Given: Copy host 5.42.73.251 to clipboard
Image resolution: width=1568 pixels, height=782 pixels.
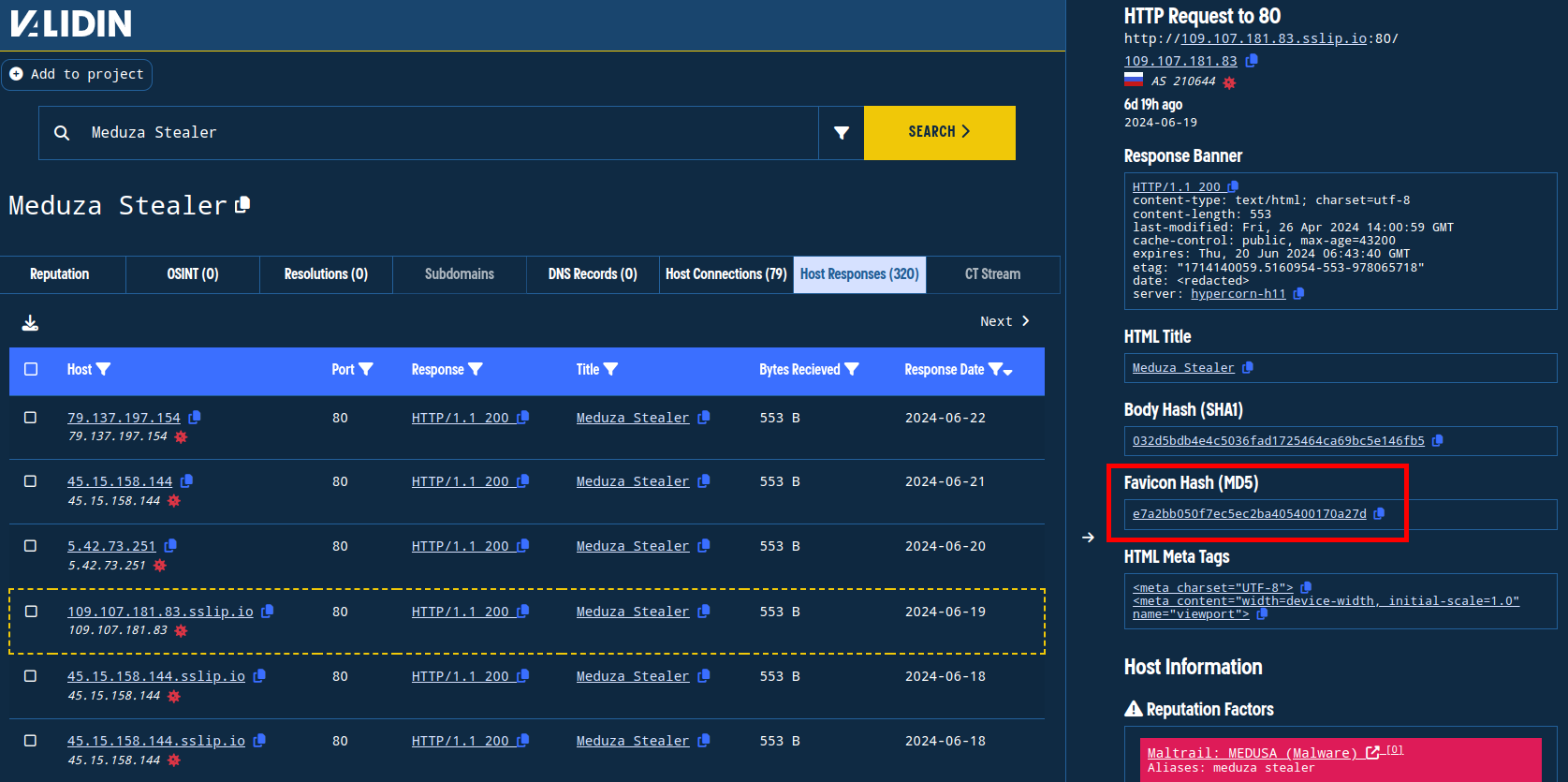Looking at the screenshot, I should 170,546.
